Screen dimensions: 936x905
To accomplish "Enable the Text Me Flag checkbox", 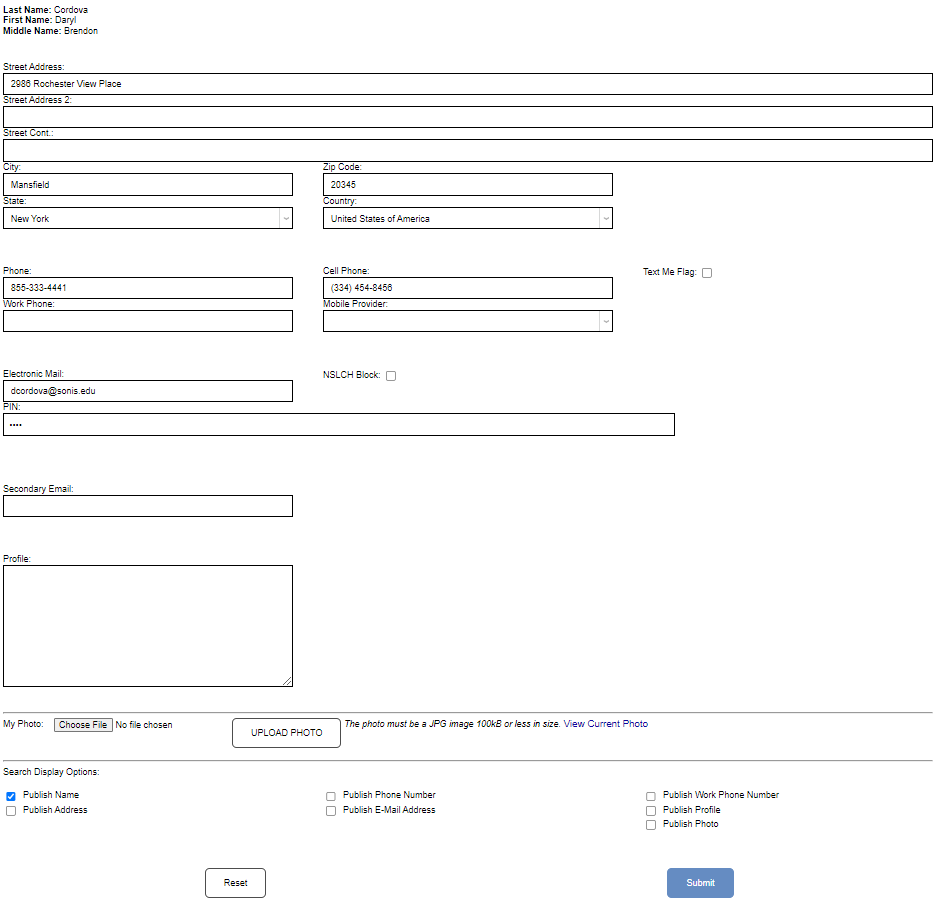I will pos(707,272).
